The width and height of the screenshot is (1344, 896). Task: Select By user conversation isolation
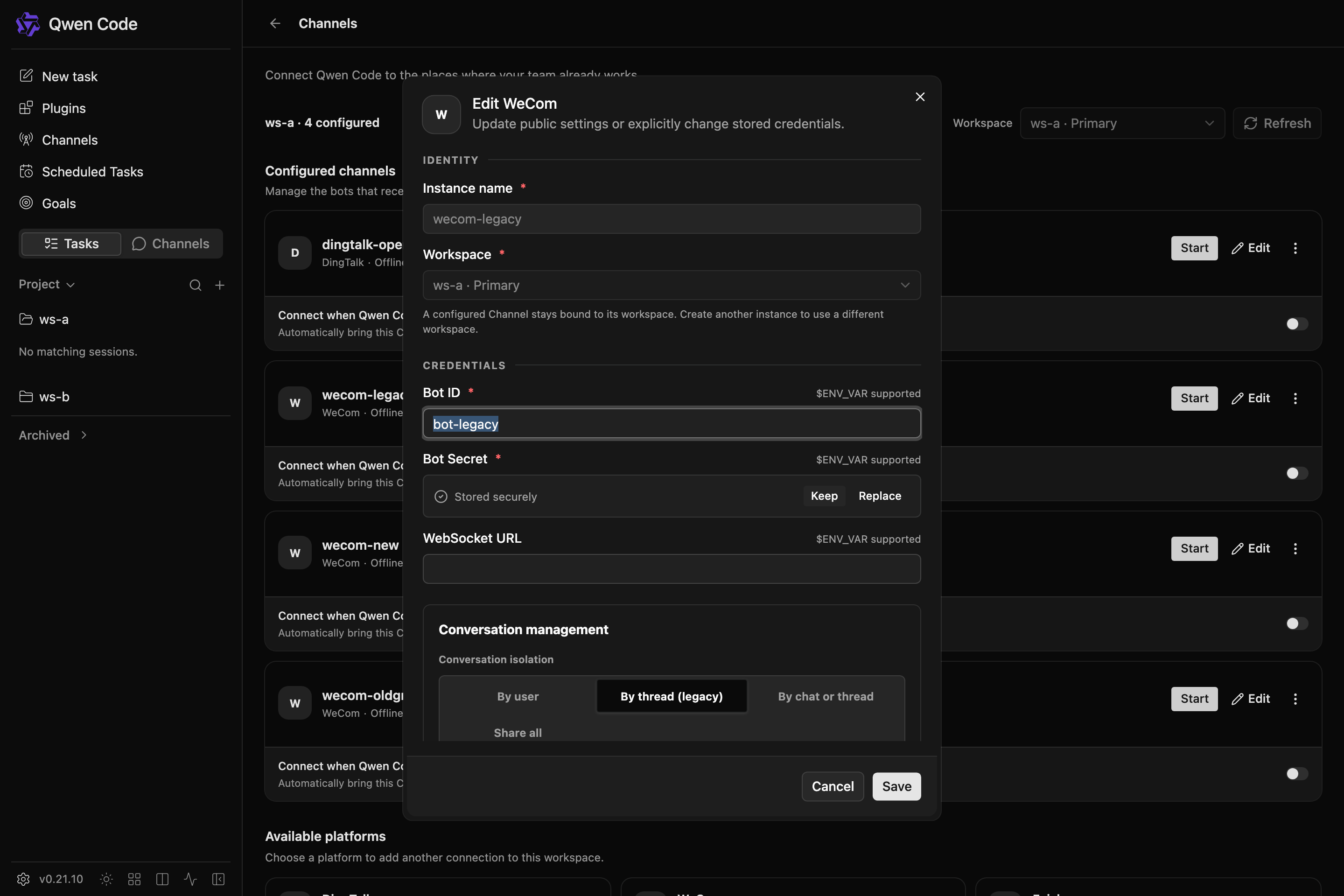pyautogui.click(x=518, y=696)
